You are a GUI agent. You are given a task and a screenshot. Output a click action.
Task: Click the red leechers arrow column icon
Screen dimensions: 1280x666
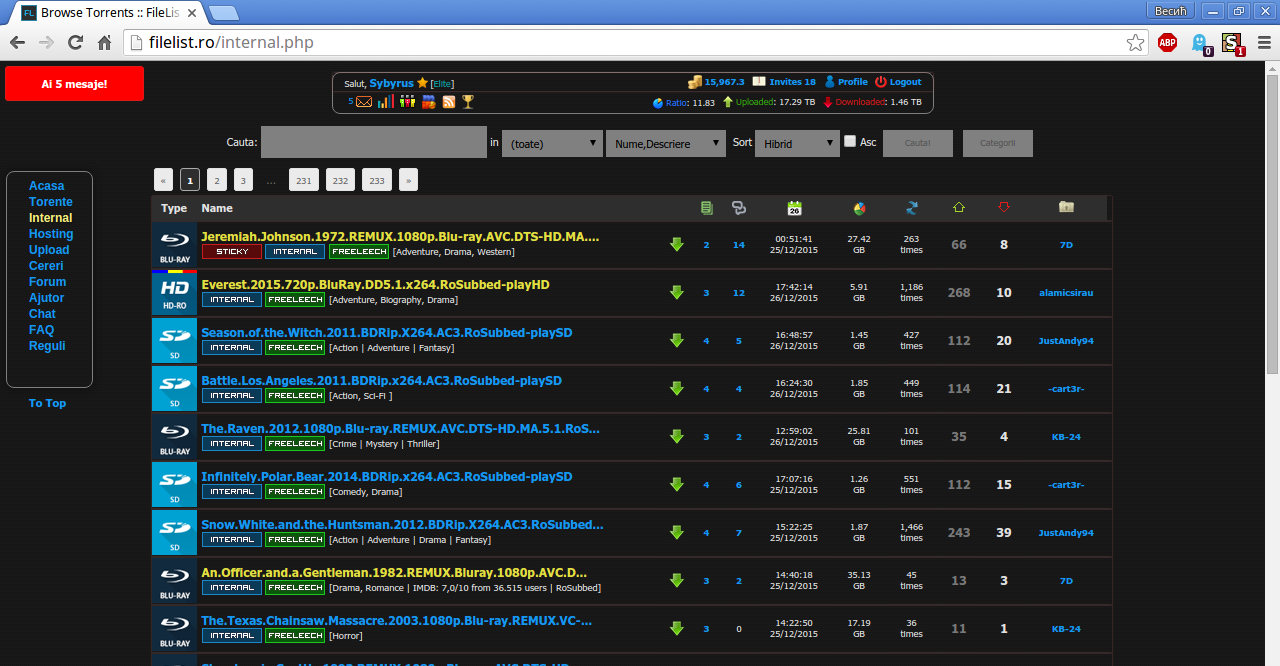coord(1003,207)
